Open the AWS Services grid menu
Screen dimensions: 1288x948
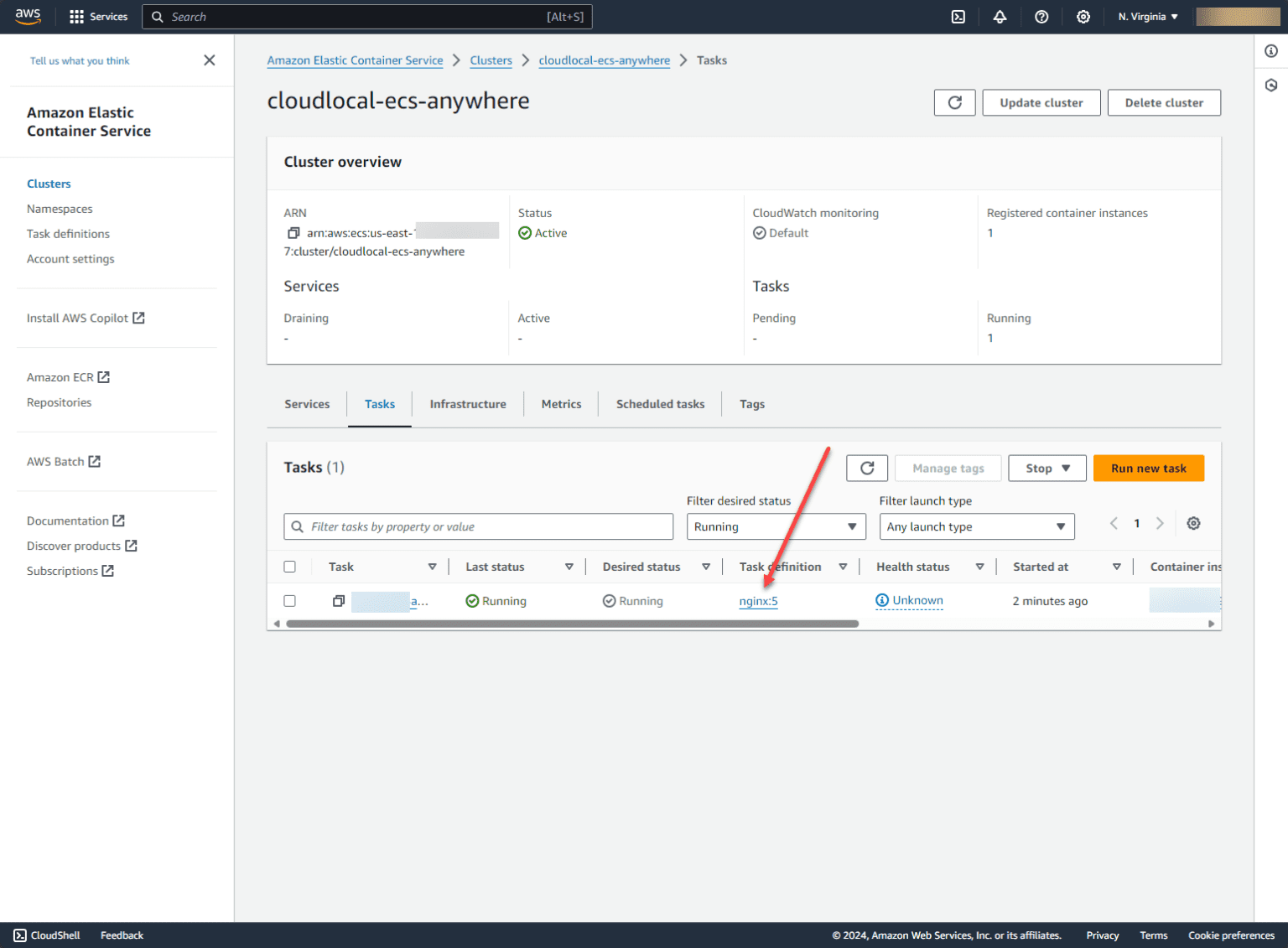coord(98,17)
